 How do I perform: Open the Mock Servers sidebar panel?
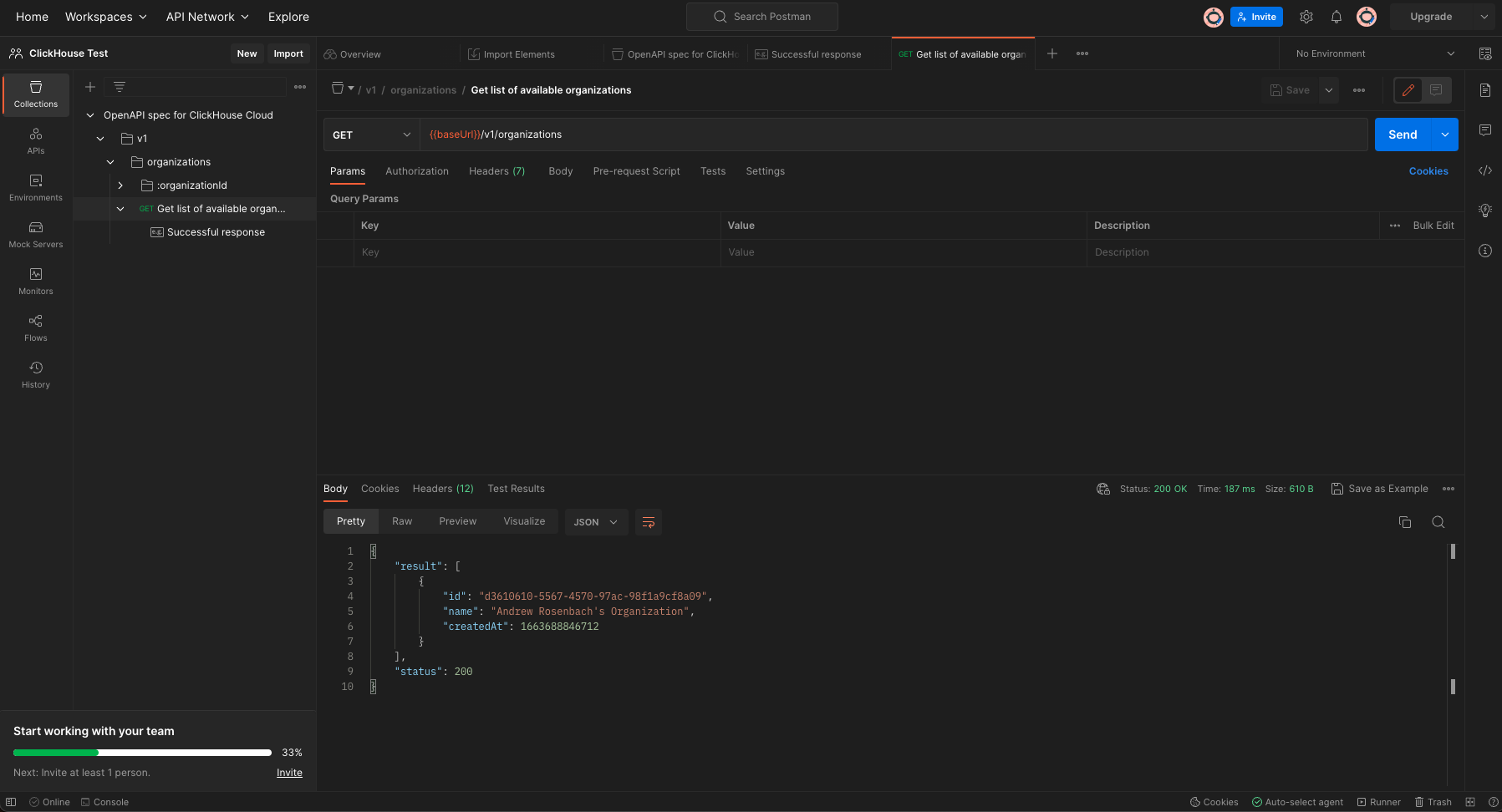(36, 234)
